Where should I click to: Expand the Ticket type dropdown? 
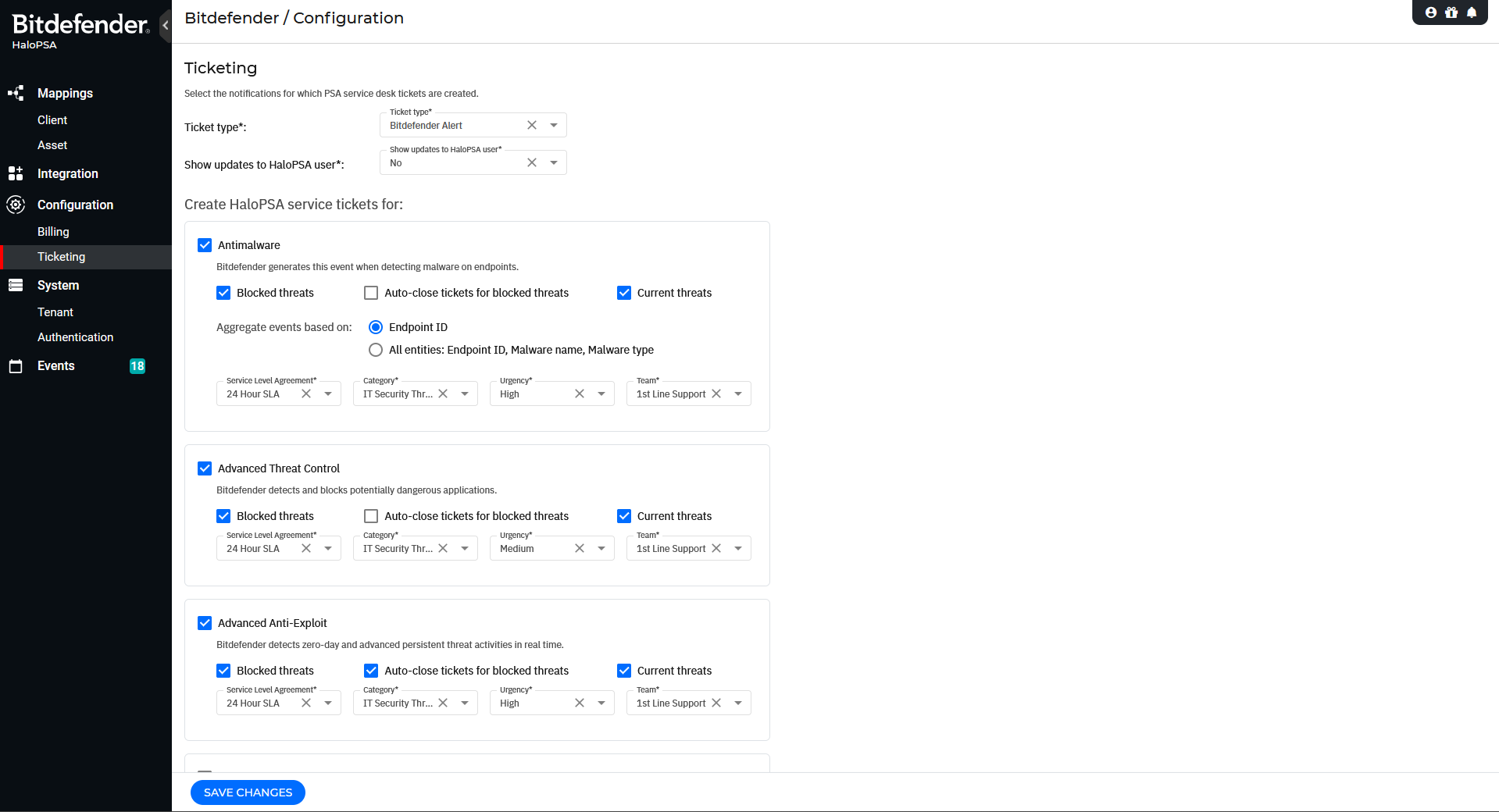554,125
